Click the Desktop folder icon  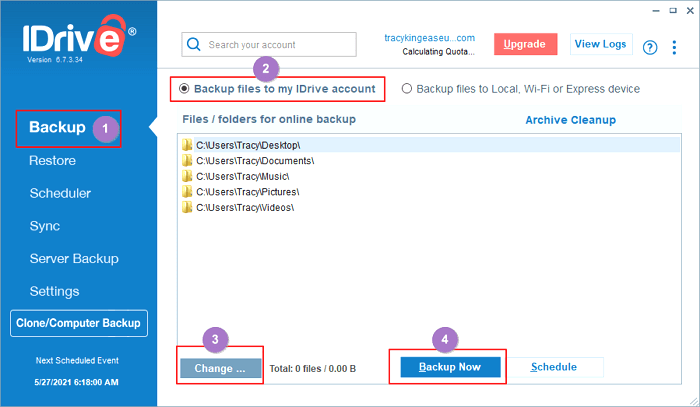pos(187,145)
